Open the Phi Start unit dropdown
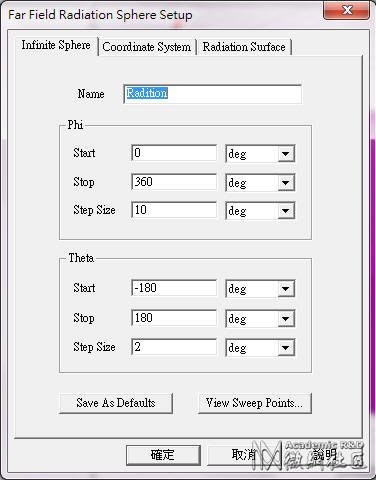Viewport: 376px width, 480px height. click(x=260, y=154)
